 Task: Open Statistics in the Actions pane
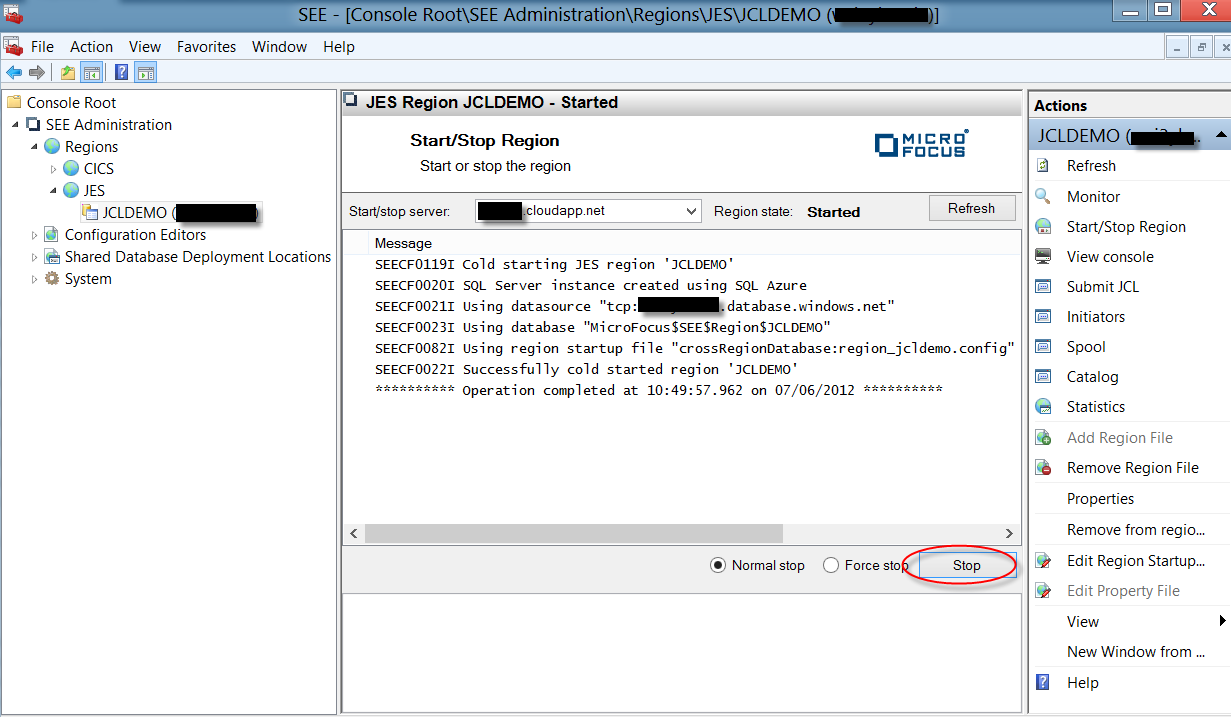(x=1095, y=407)
